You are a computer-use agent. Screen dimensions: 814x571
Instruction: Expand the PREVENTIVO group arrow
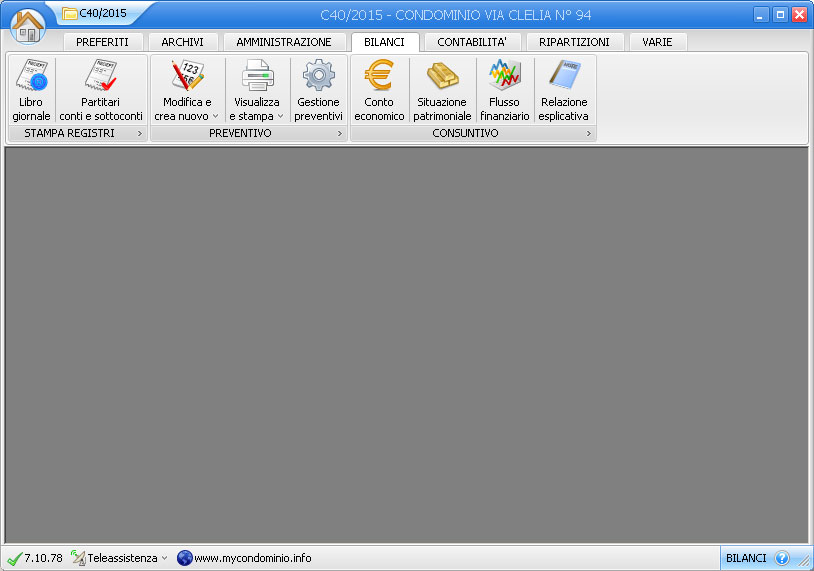coord(339,133)
